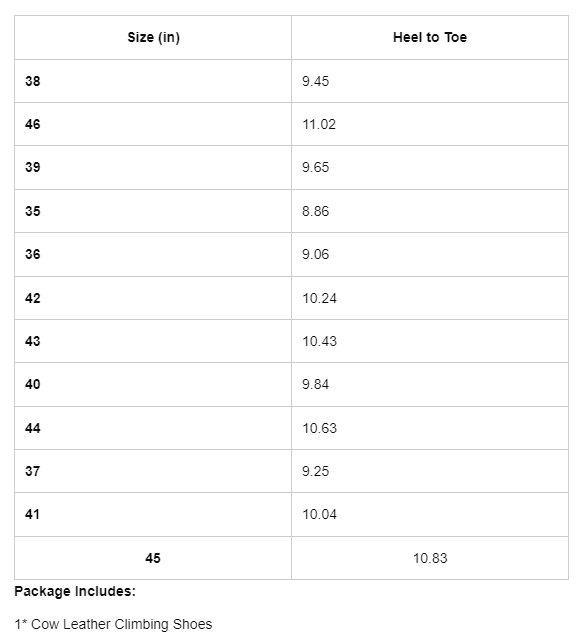This screenshot has width=582, height=640.
Task: Click the size 44 cell
Action: coord(153,428)
